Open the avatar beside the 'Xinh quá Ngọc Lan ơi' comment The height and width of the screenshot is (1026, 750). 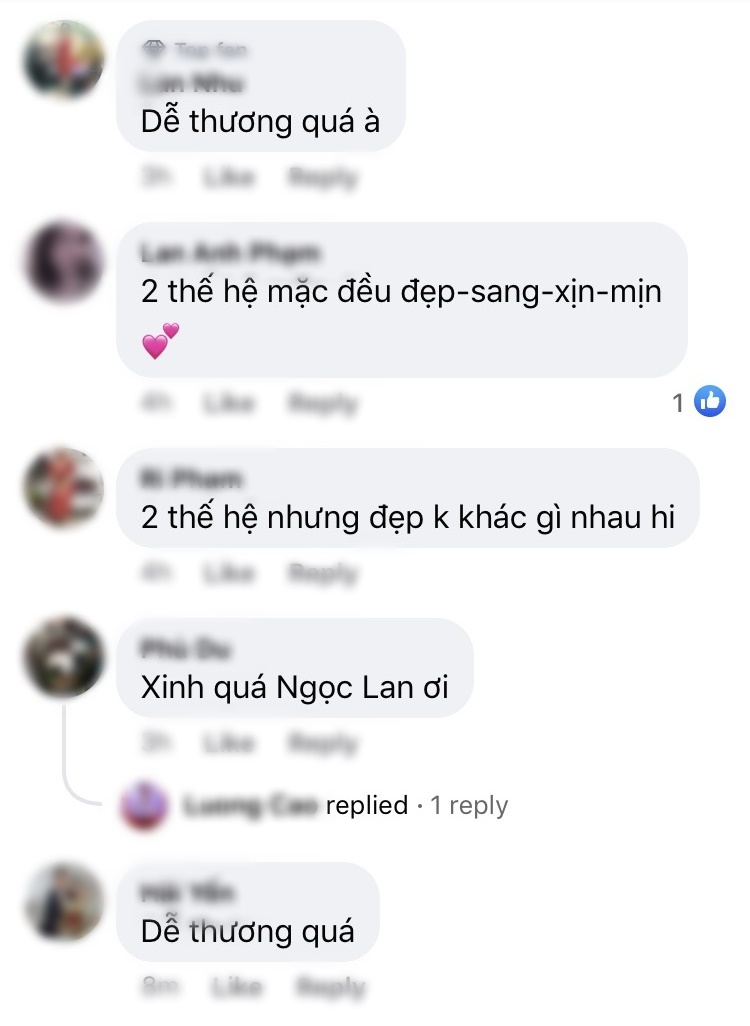pyautogui.click(x=63, y=657)
